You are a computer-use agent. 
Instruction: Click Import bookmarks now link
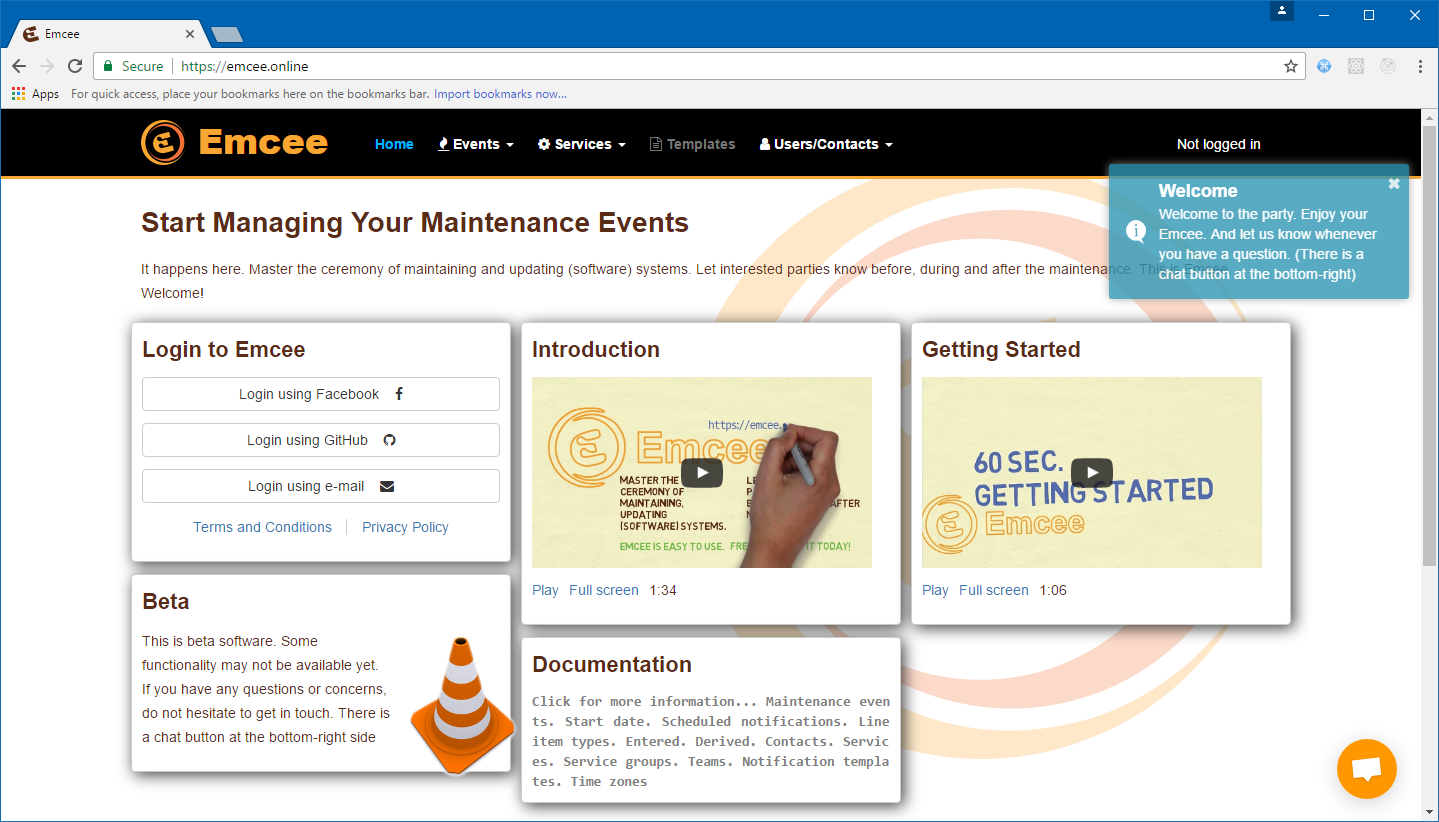coord(500,94)
